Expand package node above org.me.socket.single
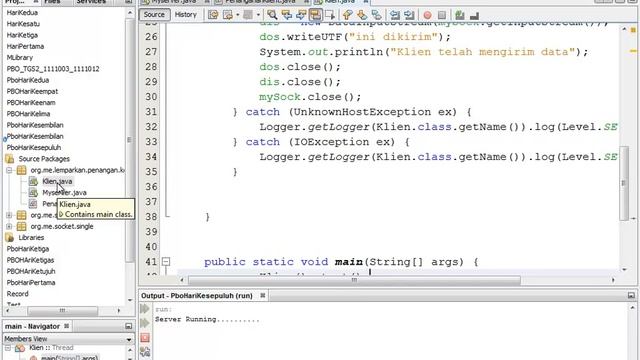Image resolution: width=640 pixels, height=360 pixels. [9, 215]
